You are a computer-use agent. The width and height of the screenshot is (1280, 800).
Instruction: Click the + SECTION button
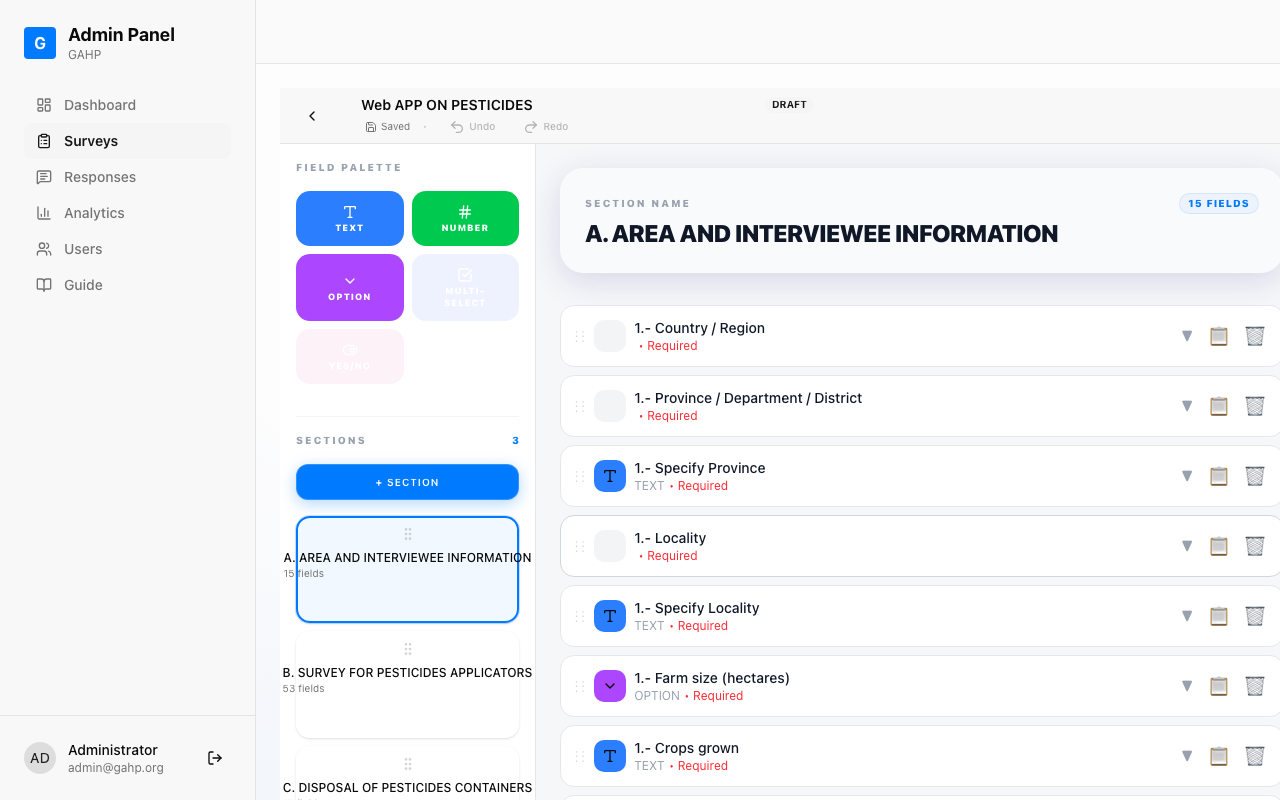(x=407, y=482)
